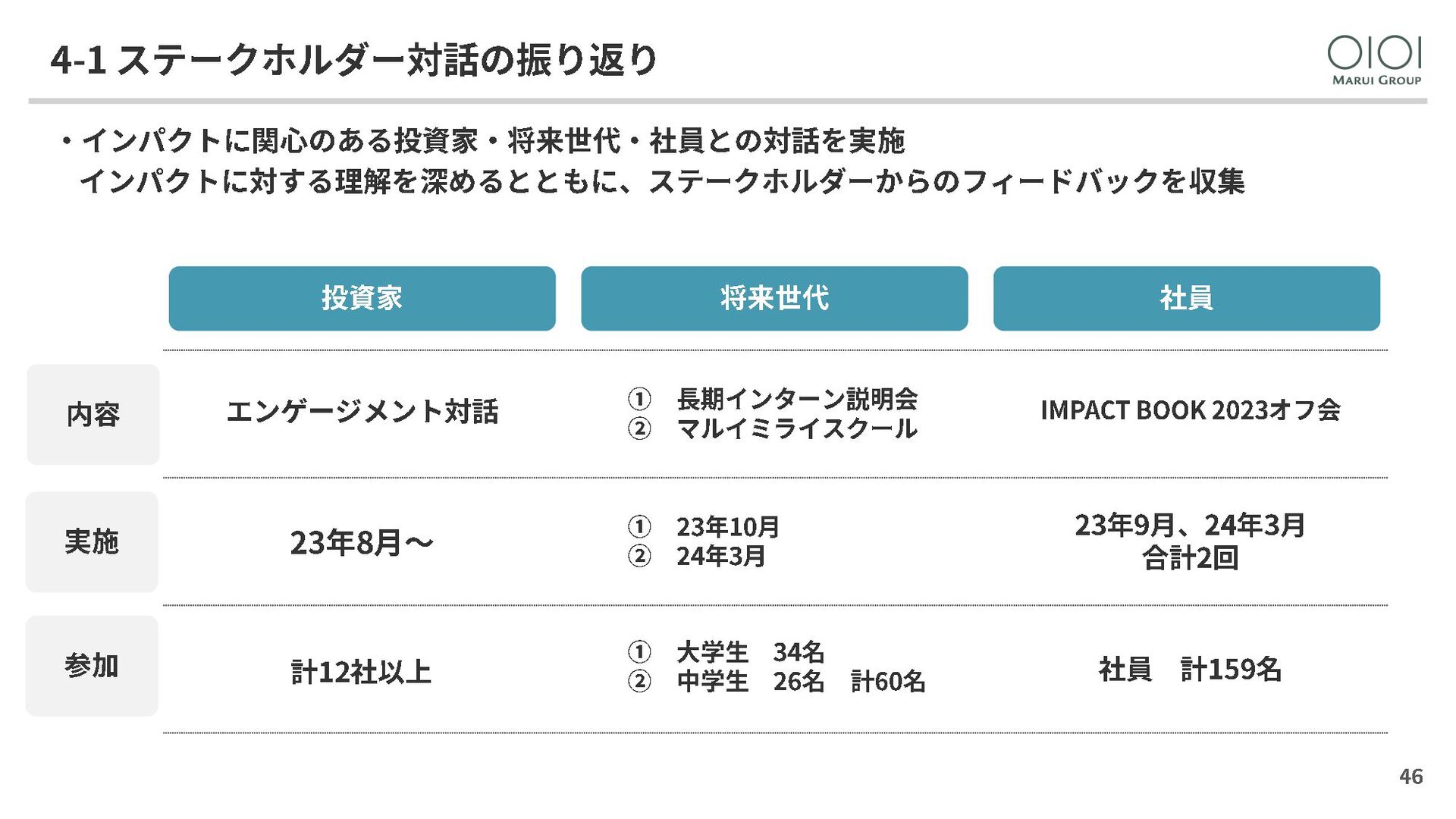Select the 内容 row label
The width and height of the screenshot is (1456, 819).
(x=93, y=415)
